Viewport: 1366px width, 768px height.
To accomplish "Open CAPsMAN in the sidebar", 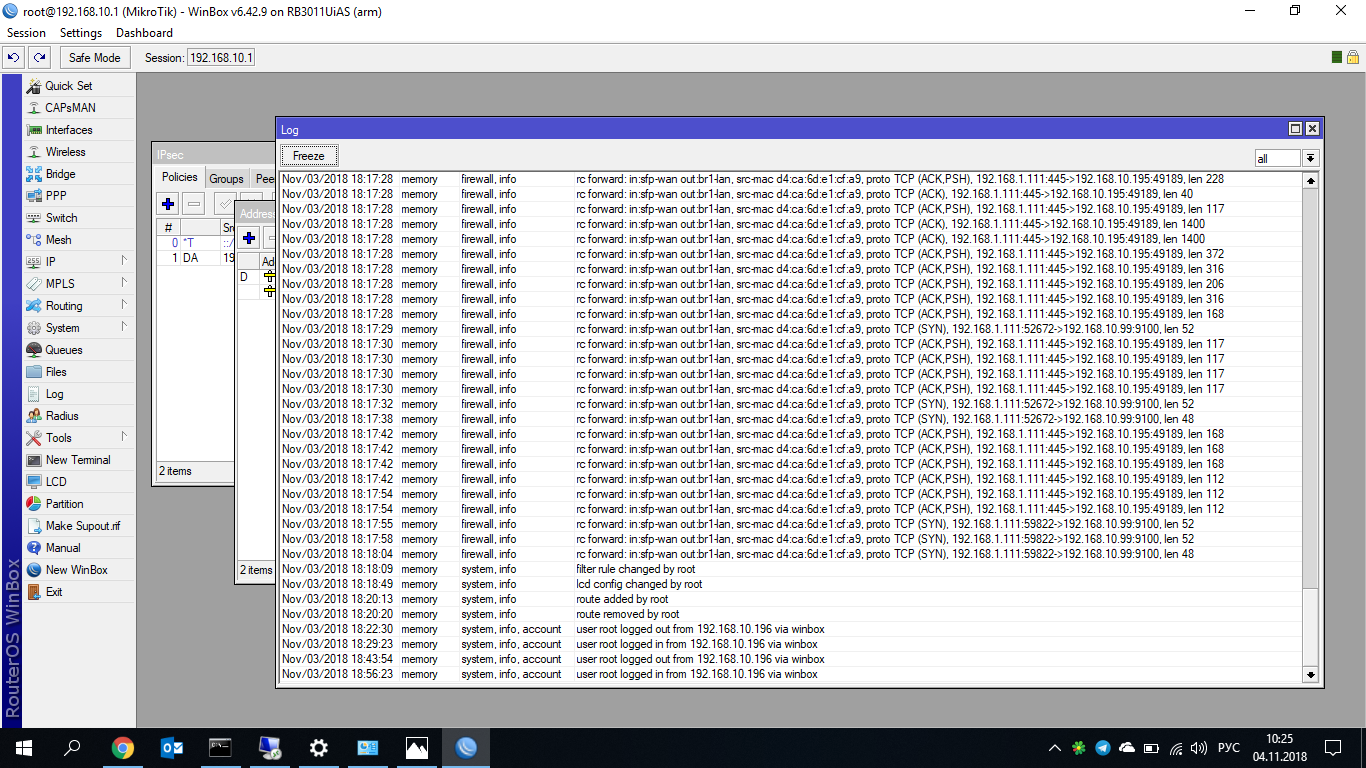I will [79, 108].
